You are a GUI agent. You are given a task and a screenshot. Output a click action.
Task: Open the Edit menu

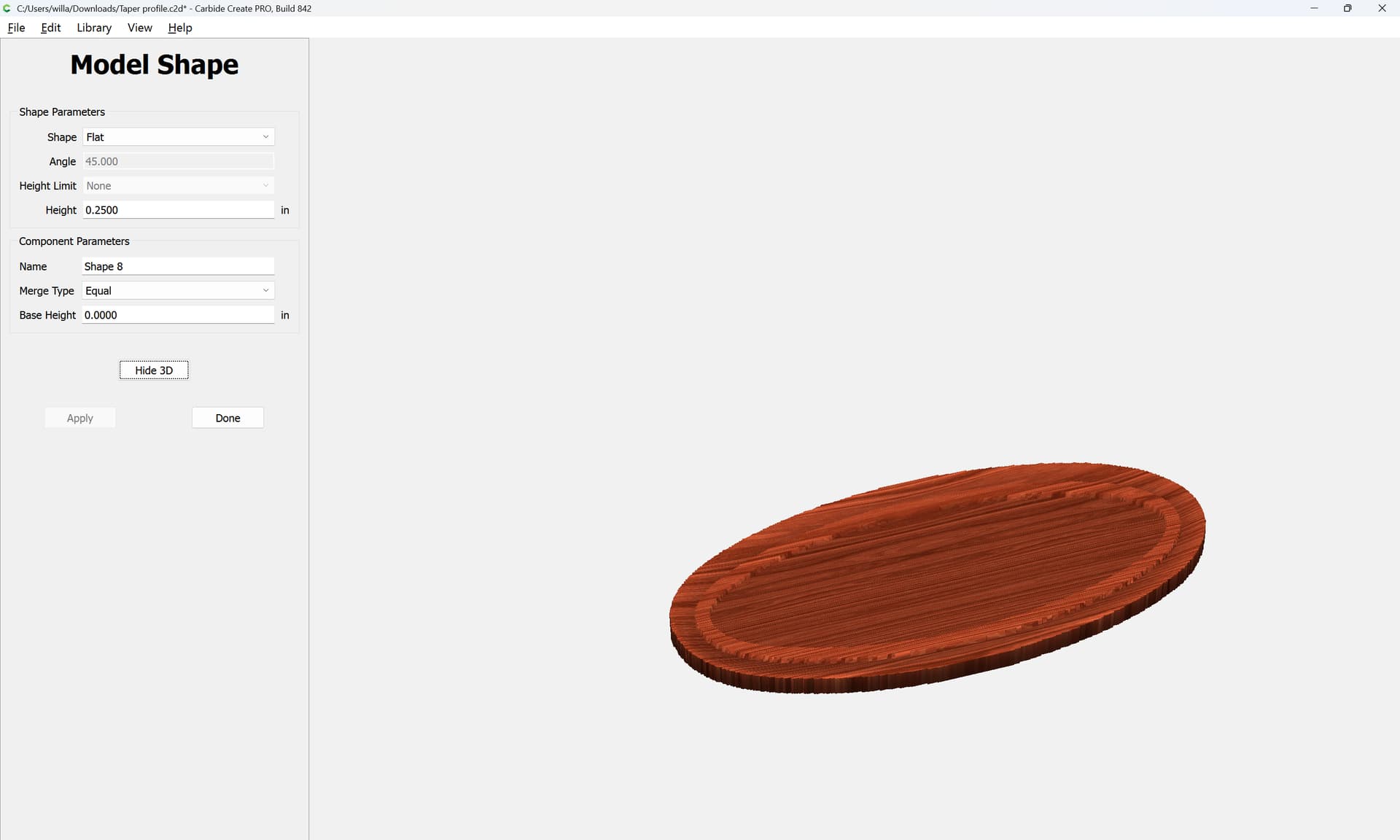click(50, 28)
